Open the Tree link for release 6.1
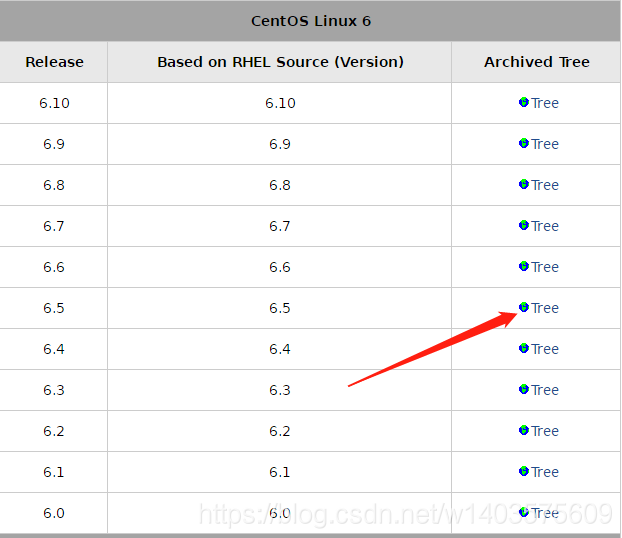The height and width of the screenshot is (538, 622). tap(545, 472)
